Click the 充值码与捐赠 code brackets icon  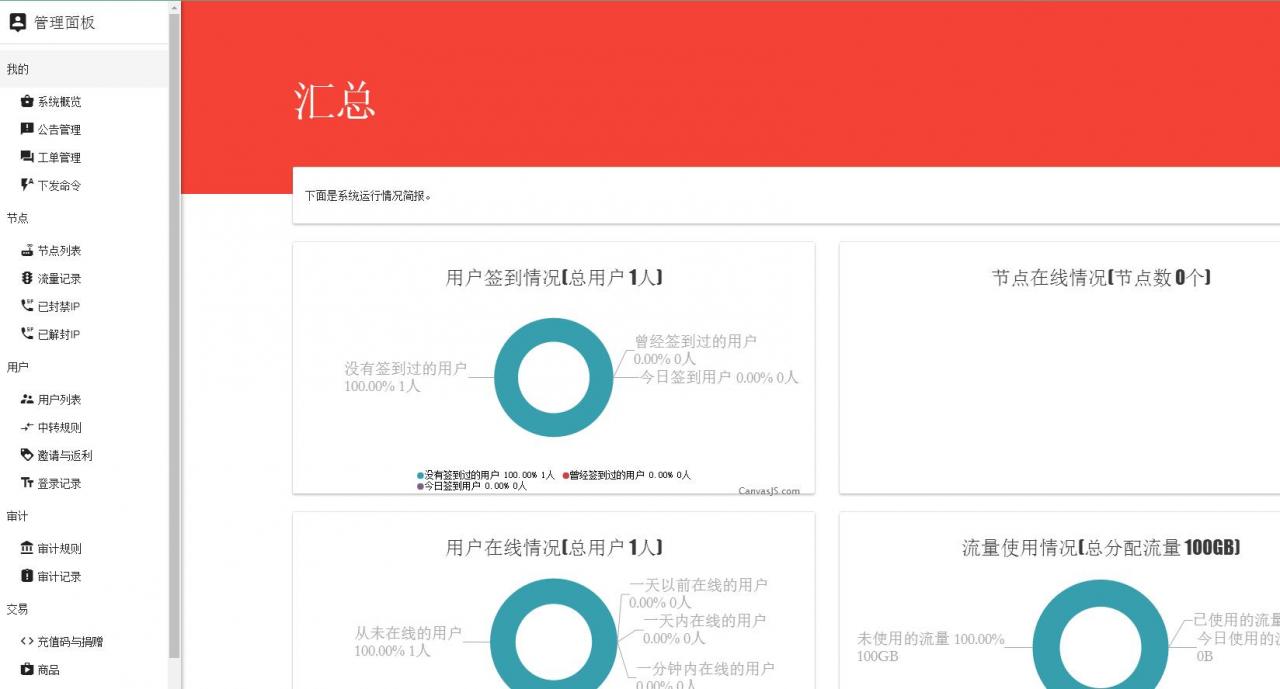coord(27,641)
